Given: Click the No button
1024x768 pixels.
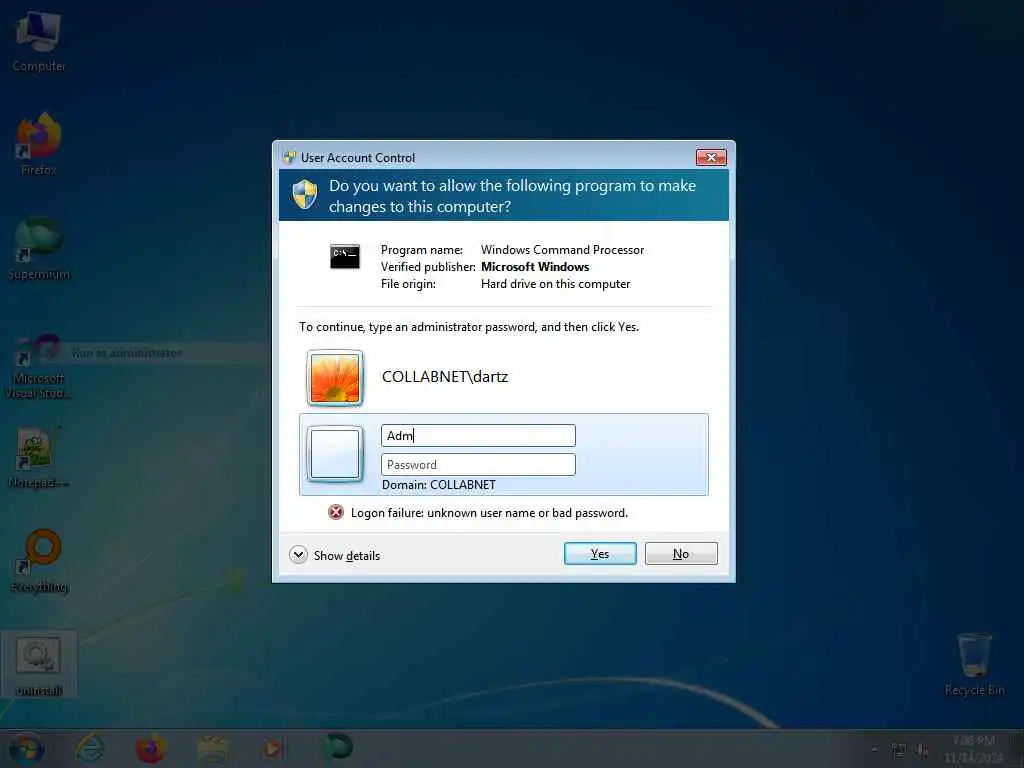Looking at the screenshot, I should click(x=680, y=554).
